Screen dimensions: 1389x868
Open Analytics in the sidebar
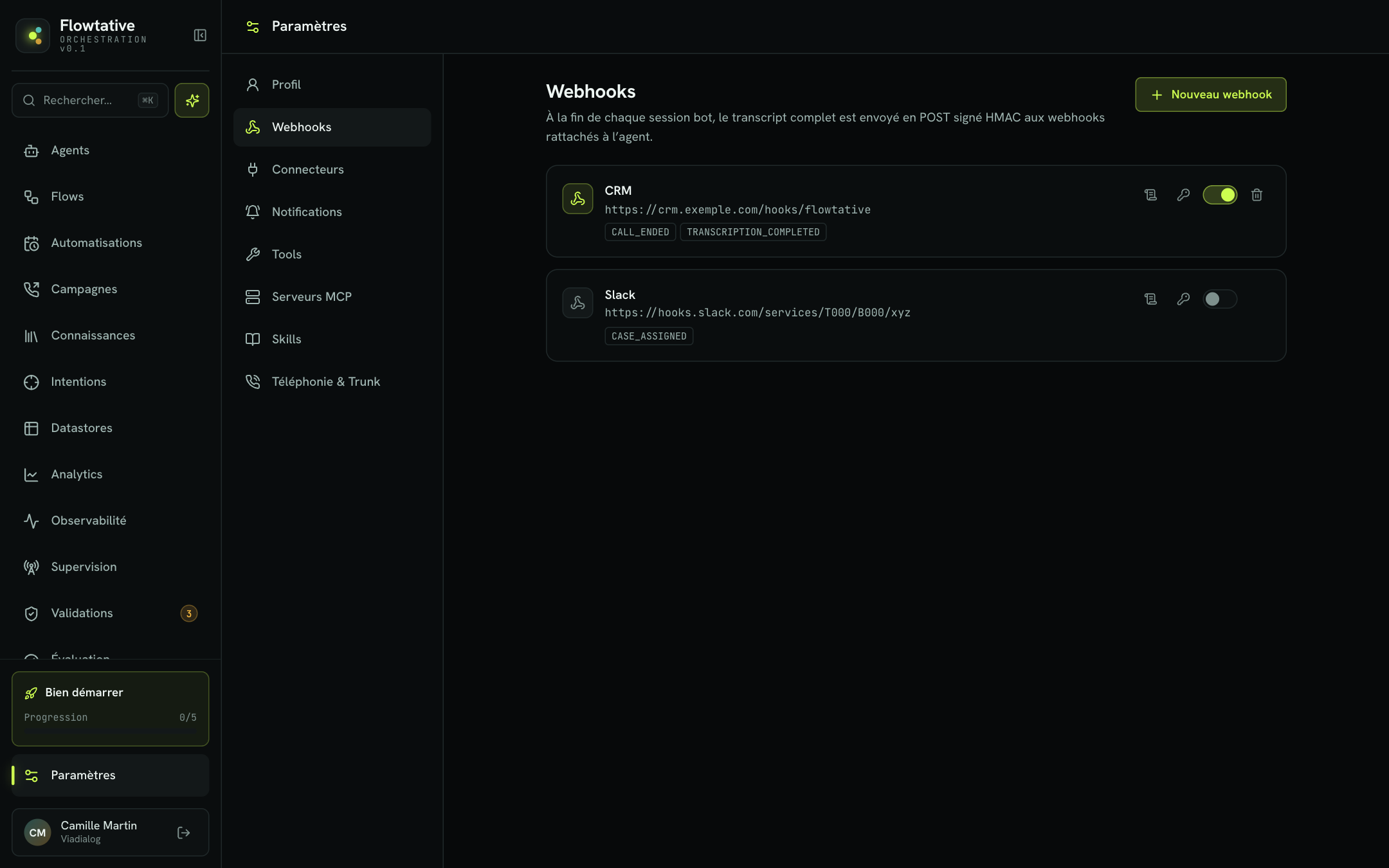pos(110,475)
